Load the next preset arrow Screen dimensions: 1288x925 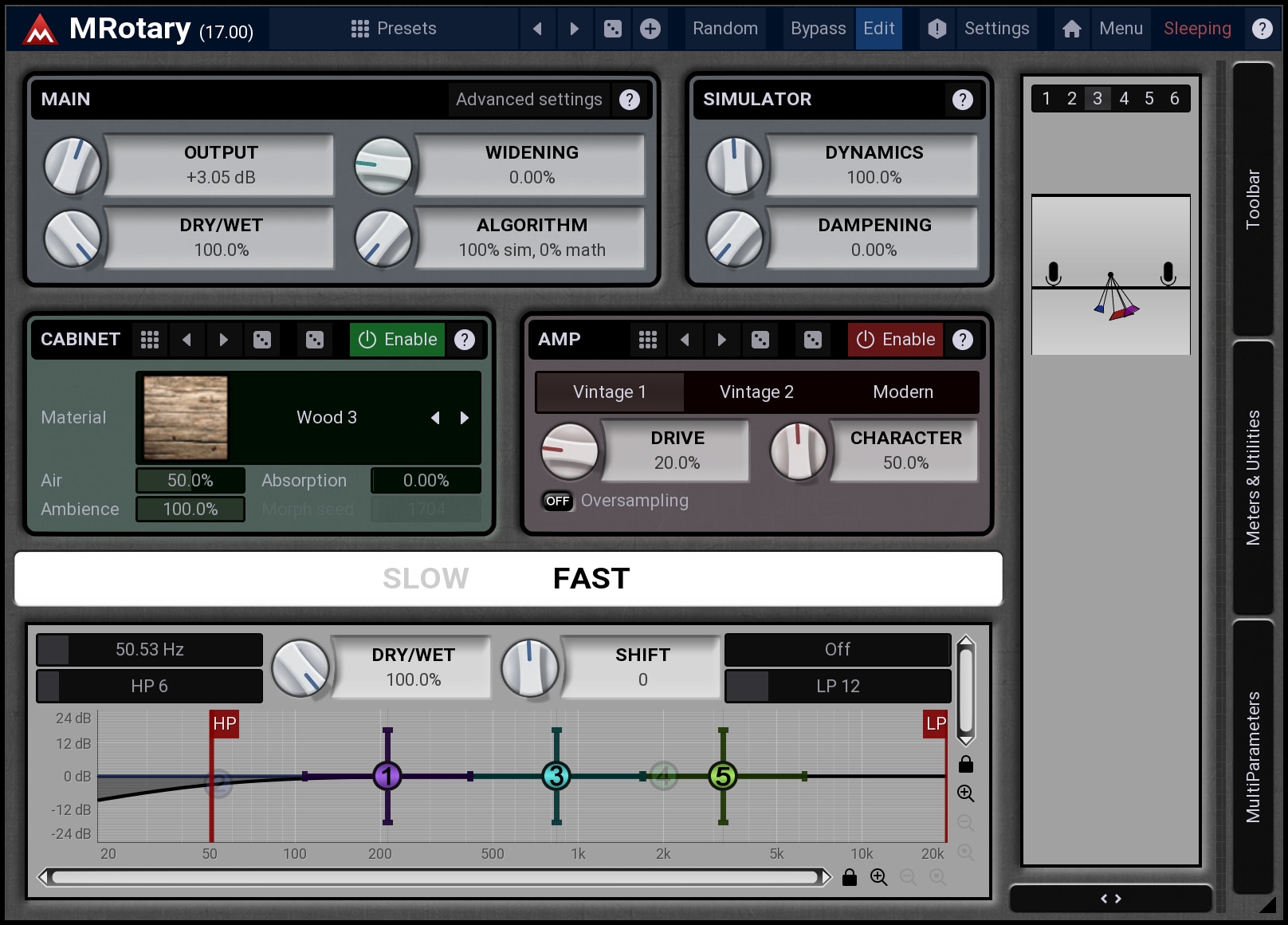(x=574, y=29)
